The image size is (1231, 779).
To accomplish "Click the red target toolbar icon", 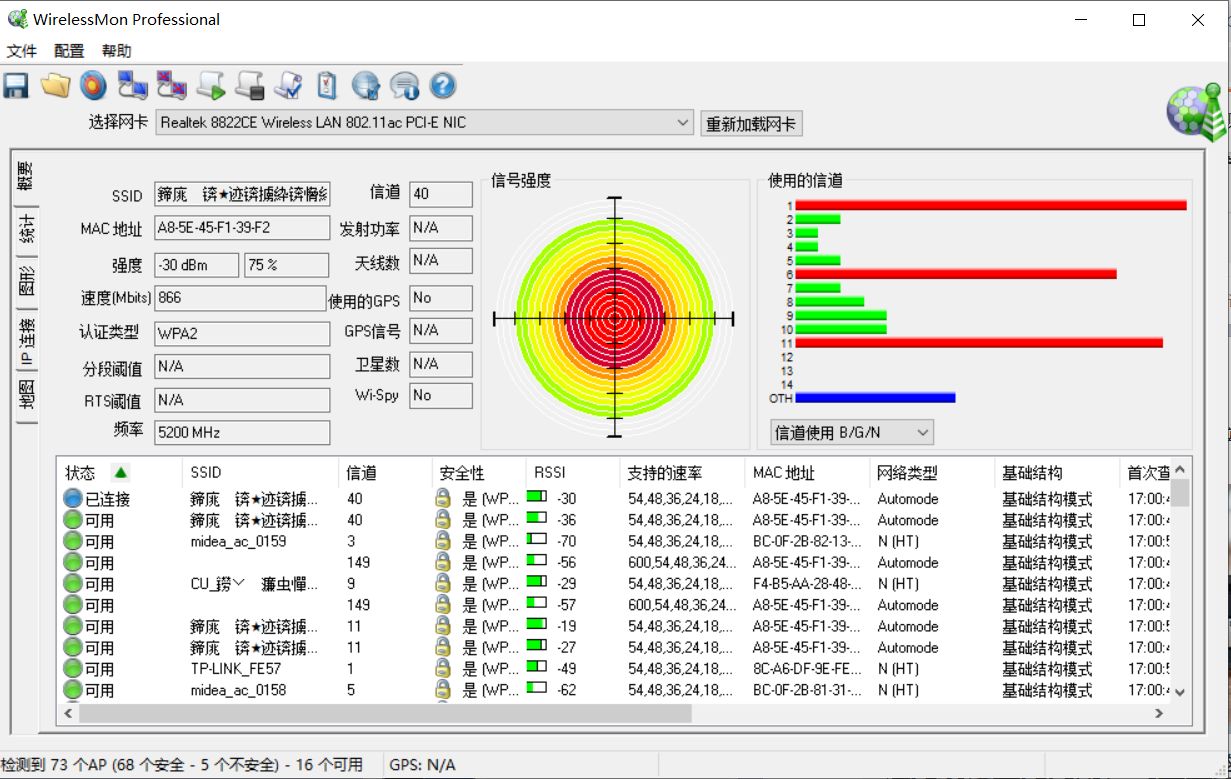I will coord(93,86).
